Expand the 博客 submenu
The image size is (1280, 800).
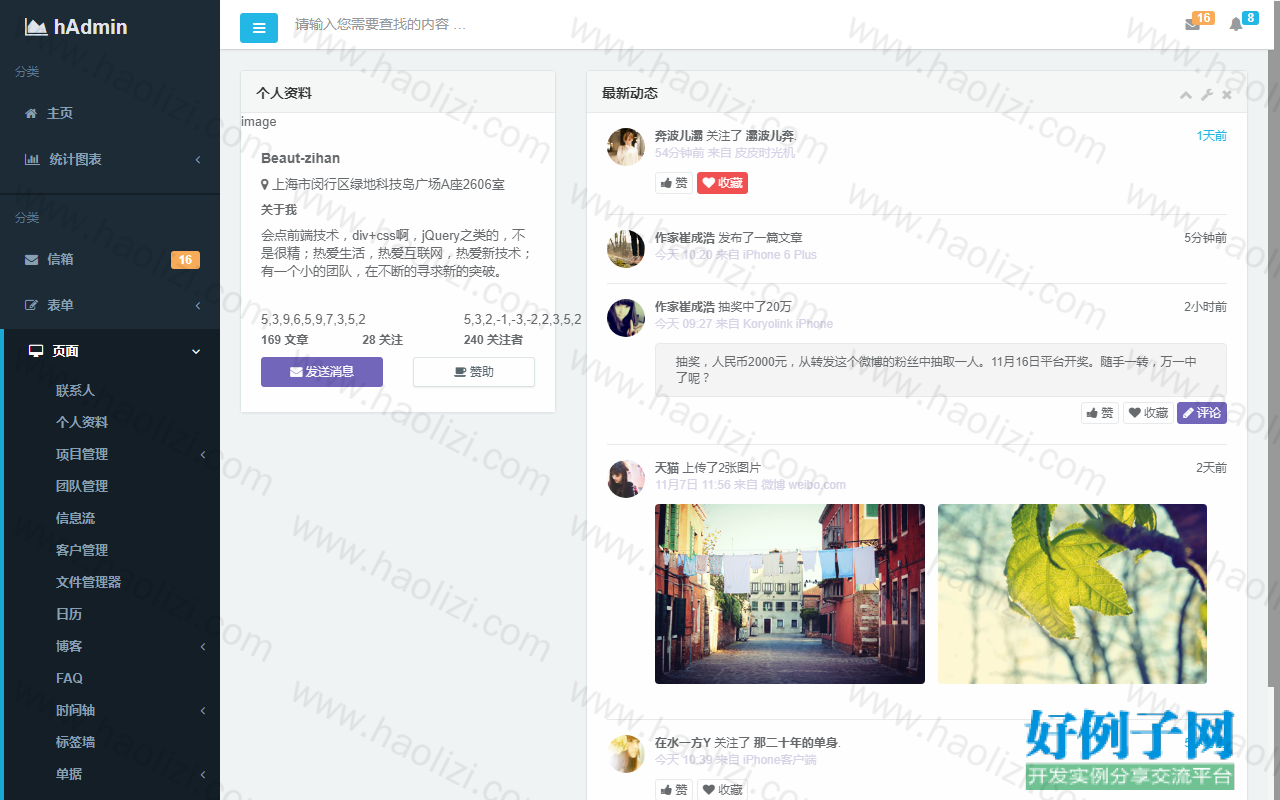coord(203,647)
